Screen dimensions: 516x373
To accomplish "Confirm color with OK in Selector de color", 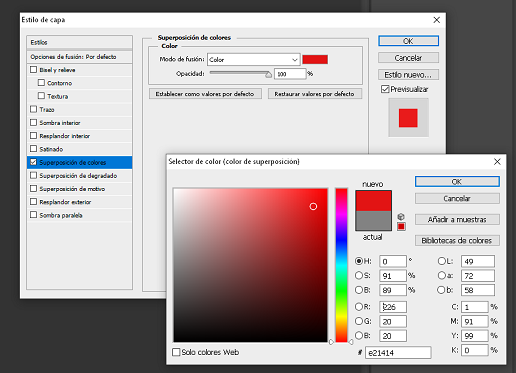I will (x=457, y=182).
